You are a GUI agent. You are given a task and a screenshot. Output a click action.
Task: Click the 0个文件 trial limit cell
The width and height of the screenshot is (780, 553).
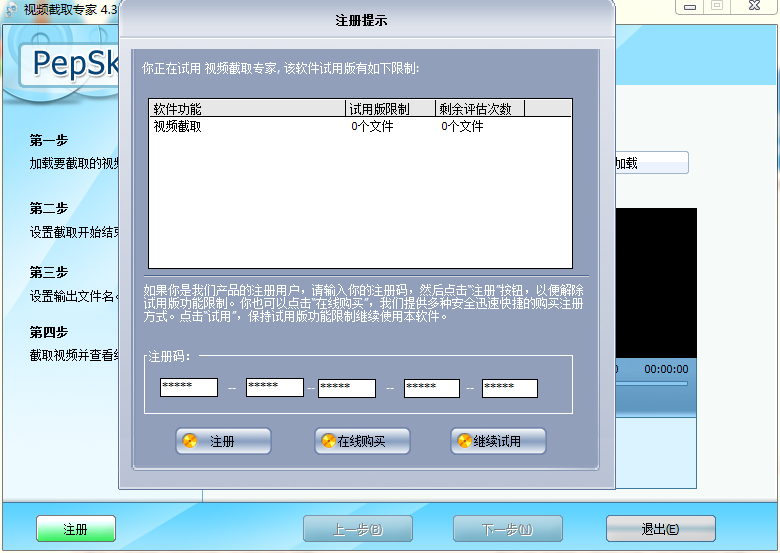(372, 126)
